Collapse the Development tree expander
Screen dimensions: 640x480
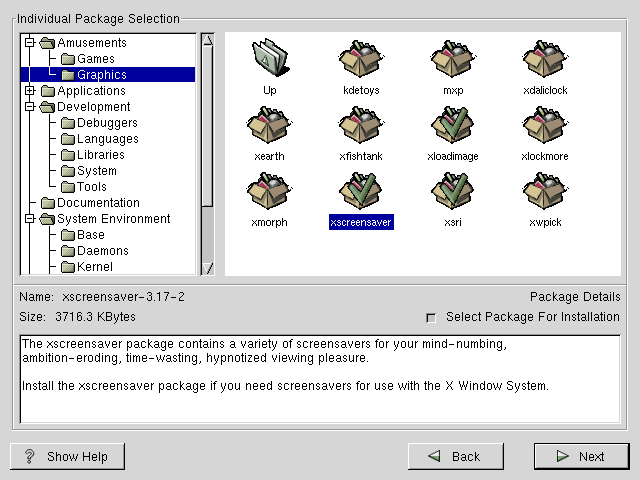[30, 107]
